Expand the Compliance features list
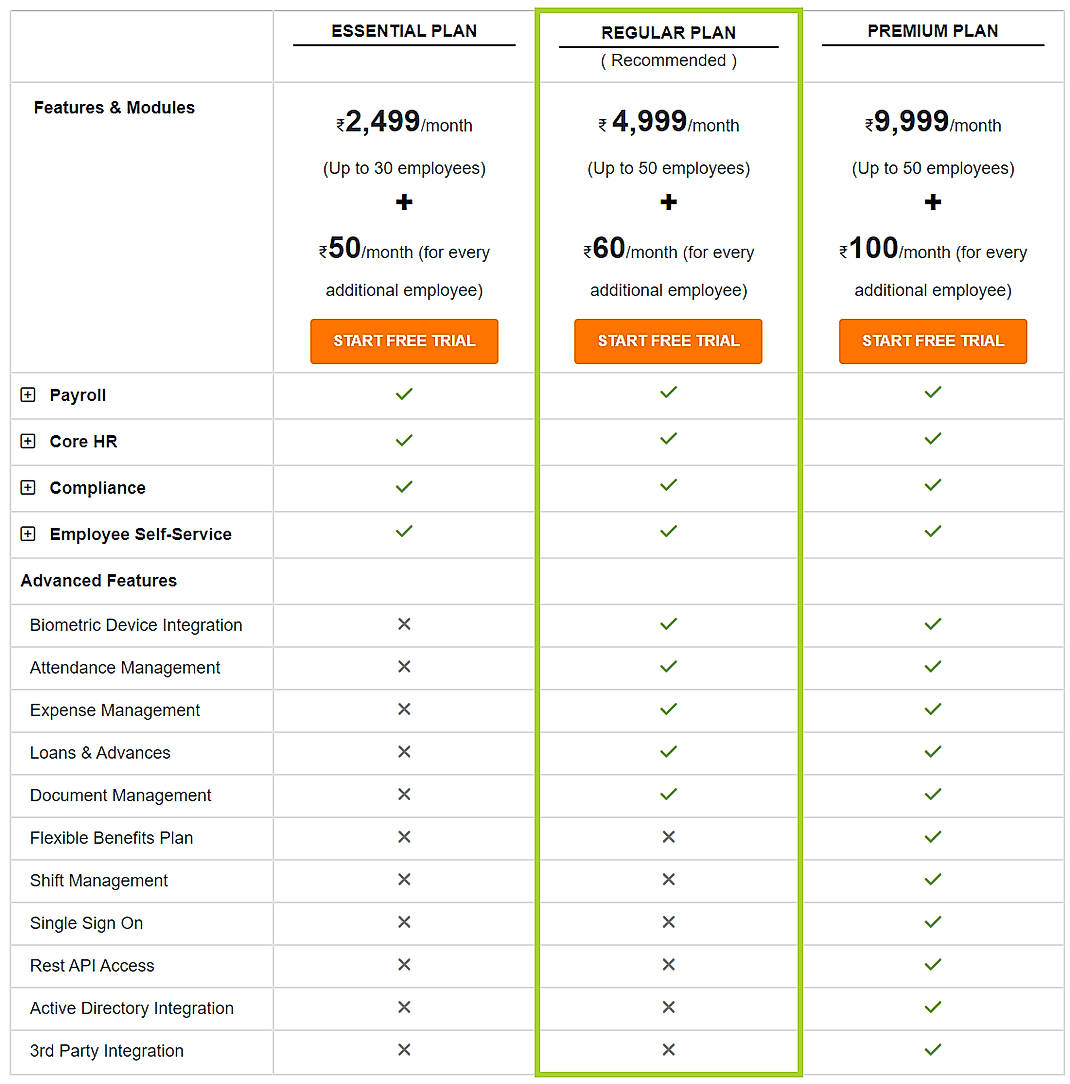This screenshot has width=1070, height=1084. pos(28,487)
